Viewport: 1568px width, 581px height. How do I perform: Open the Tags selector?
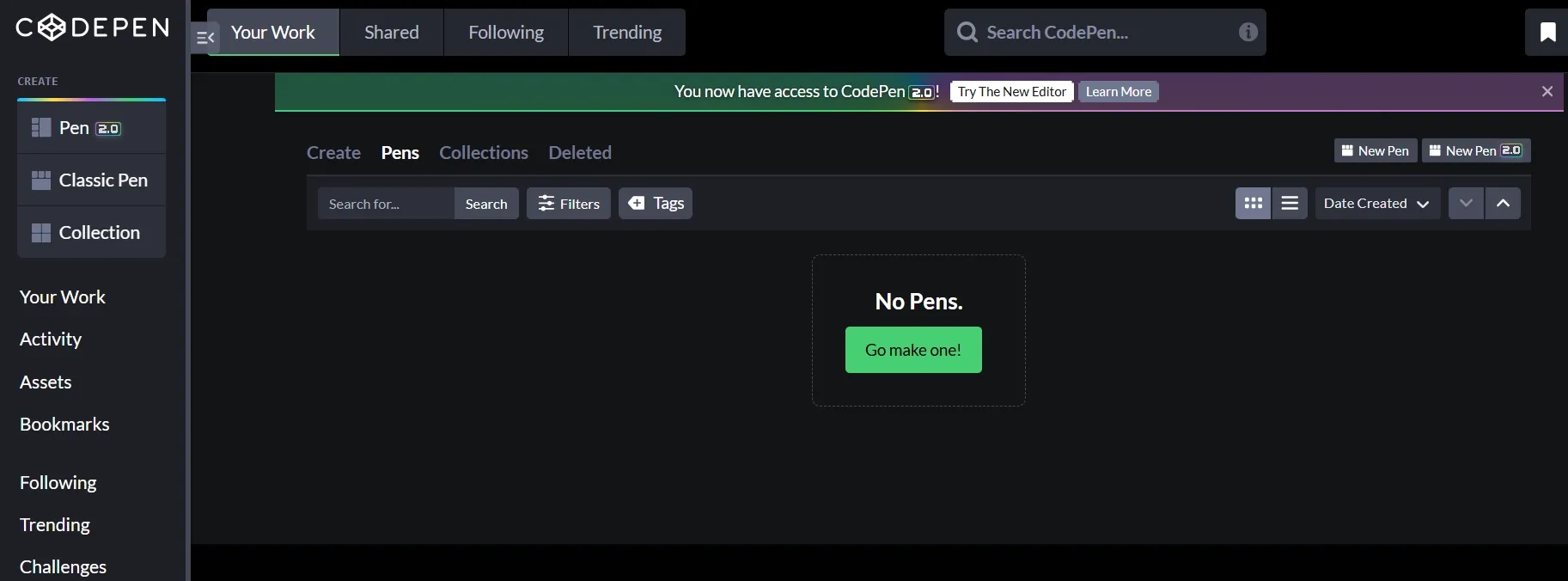click(656, 204)
